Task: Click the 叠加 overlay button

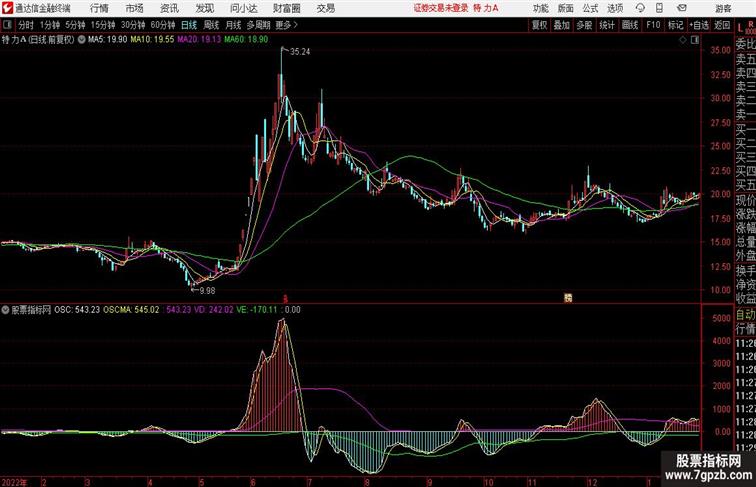Action: (561, 25)
